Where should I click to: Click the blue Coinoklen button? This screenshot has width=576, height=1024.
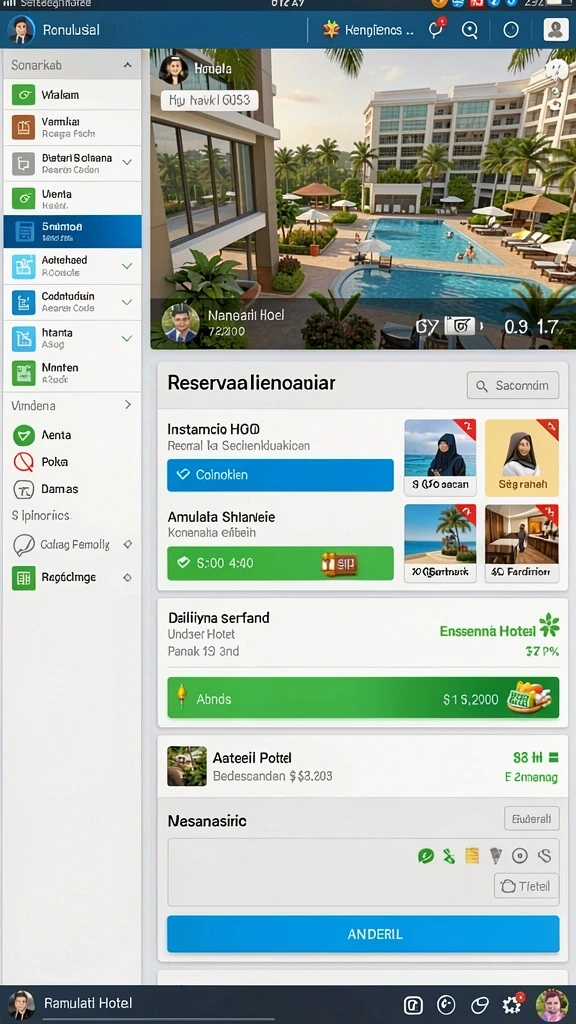point(280,475)
